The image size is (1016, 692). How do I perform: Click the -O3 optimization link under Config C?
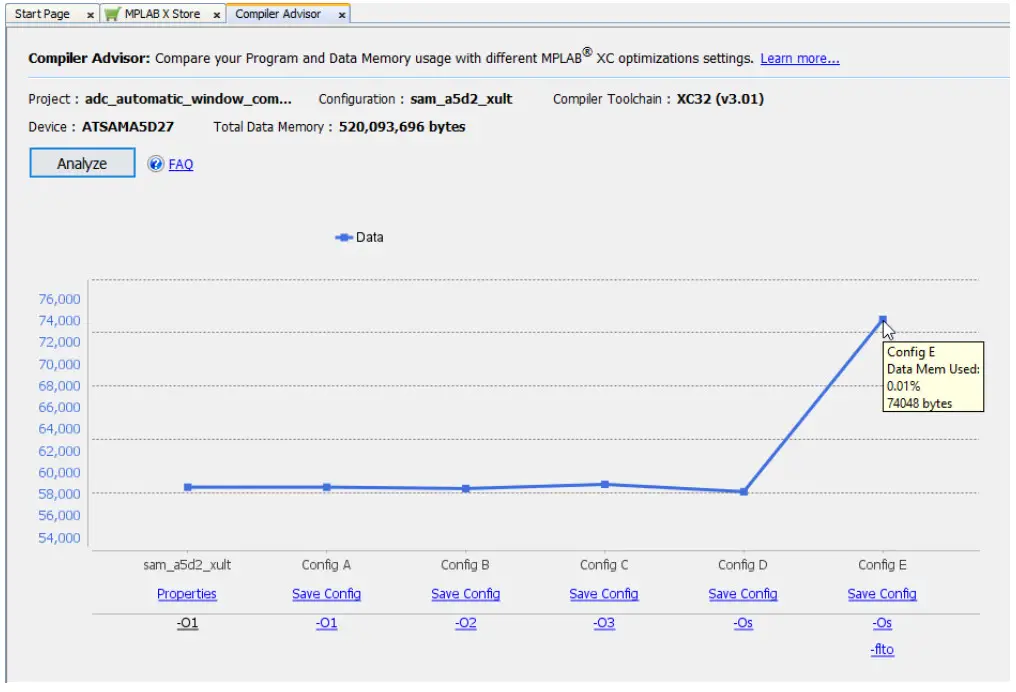pos(604,623)
